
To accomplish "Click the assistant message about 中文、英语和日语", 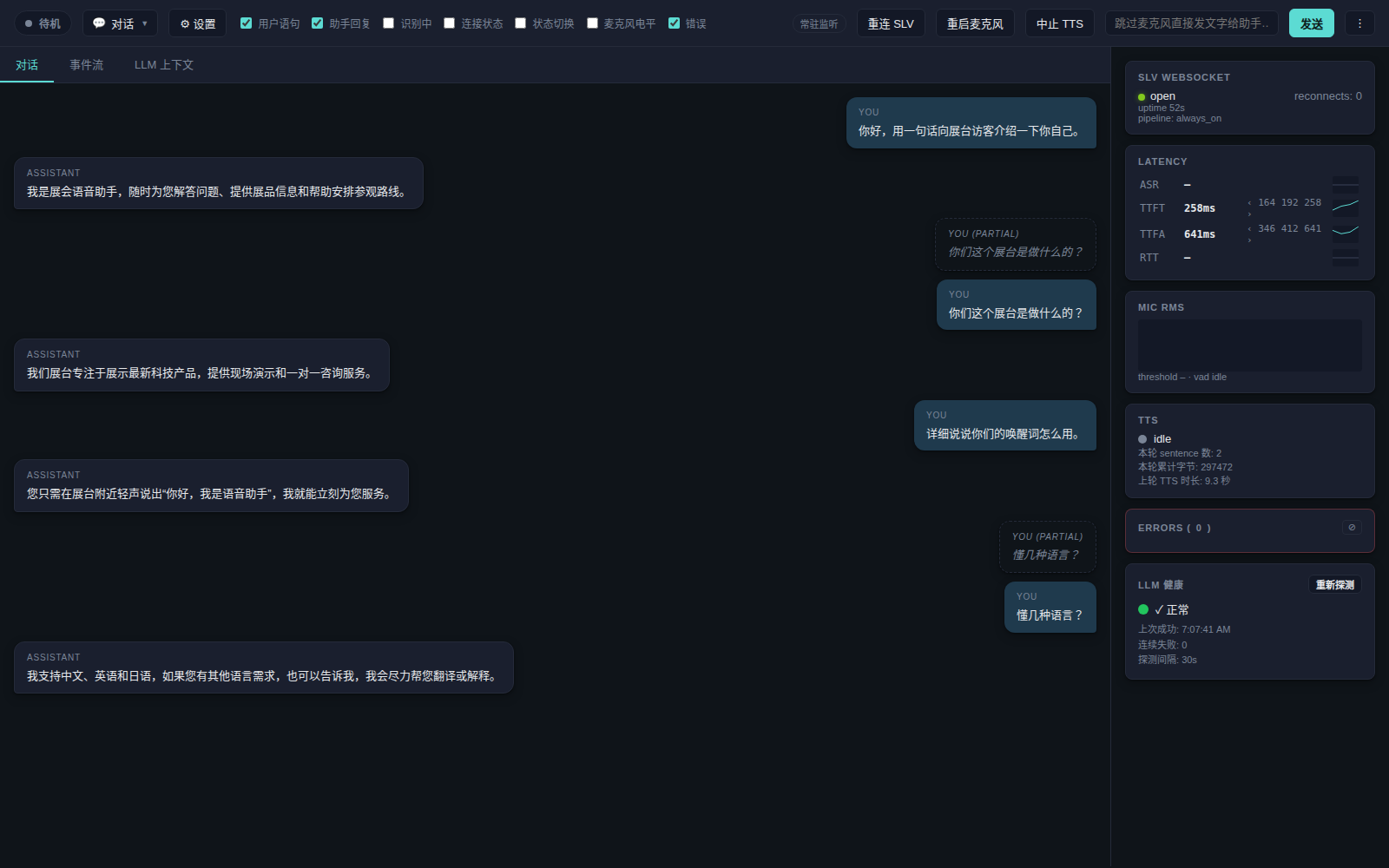I will point(264,667).
